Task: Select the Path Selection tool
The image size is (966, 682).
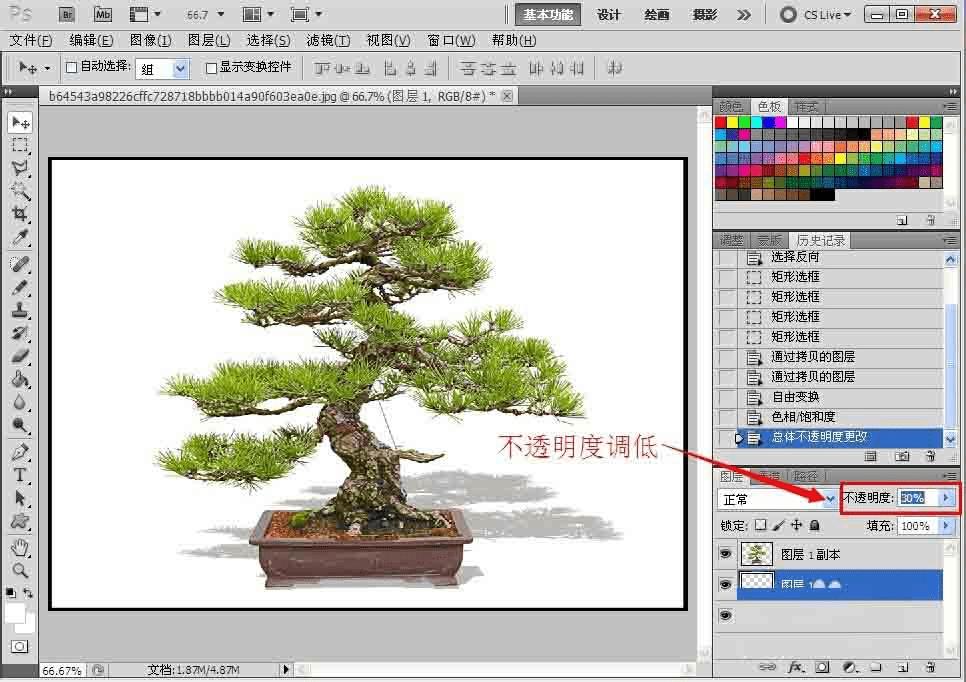Action: tap(20, 498)
